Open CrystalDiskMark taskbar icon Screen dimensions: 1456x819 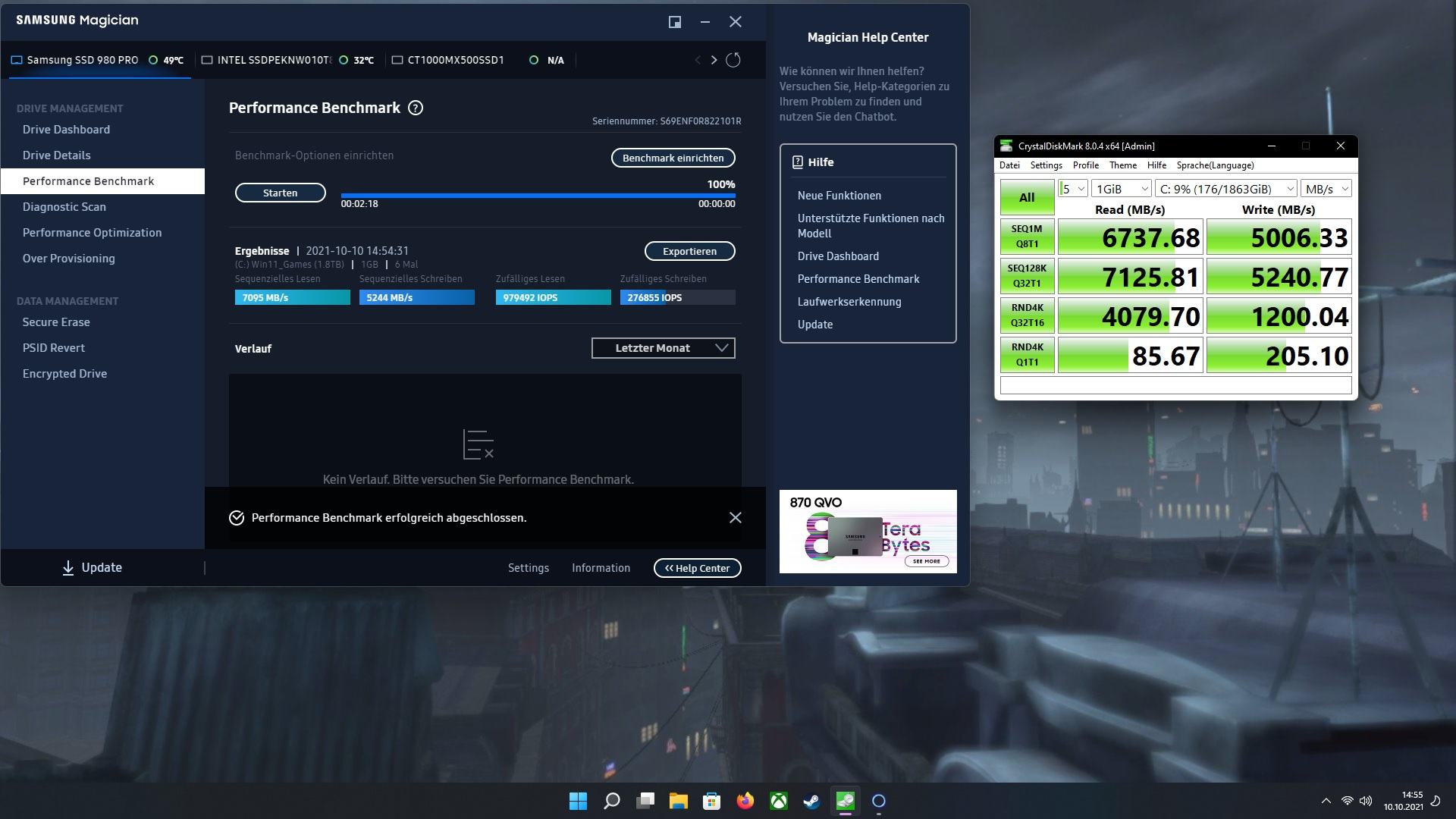click(845, 801)
